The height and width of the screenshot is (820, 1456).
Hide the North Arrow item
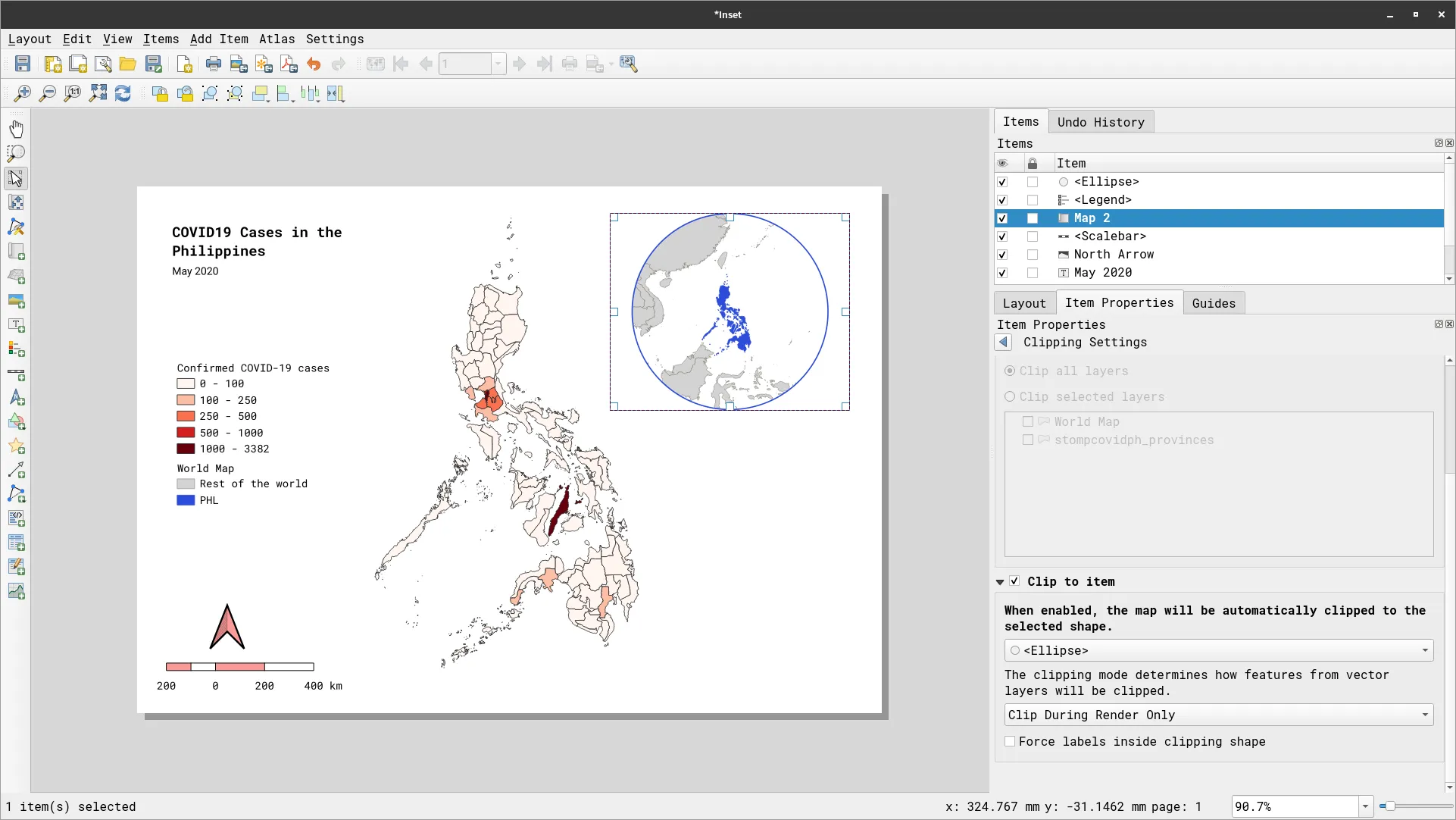(1002, 255)
